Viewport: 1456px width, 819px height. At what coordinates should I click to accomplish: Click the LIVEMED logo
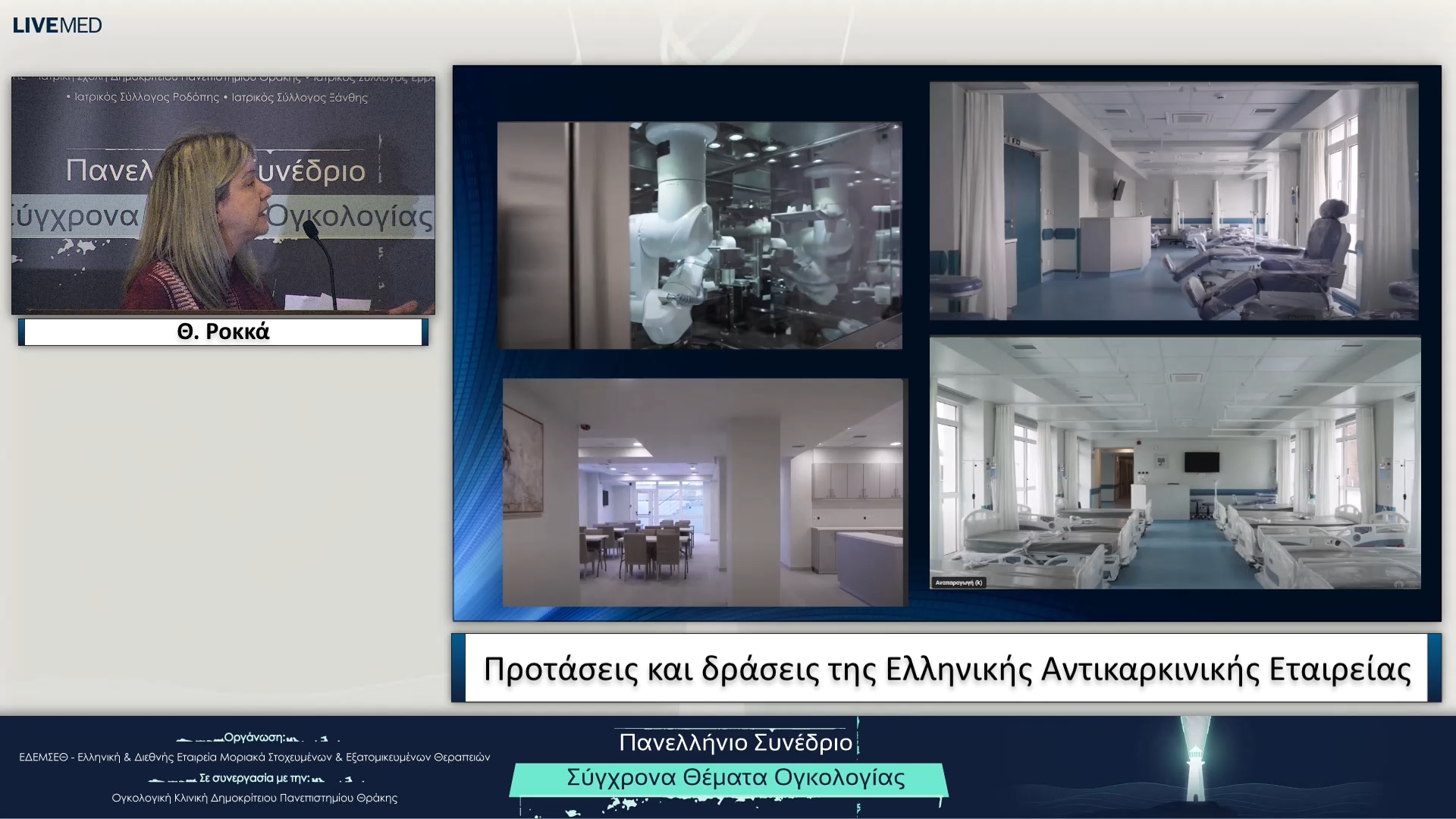[x=56, y=24]
